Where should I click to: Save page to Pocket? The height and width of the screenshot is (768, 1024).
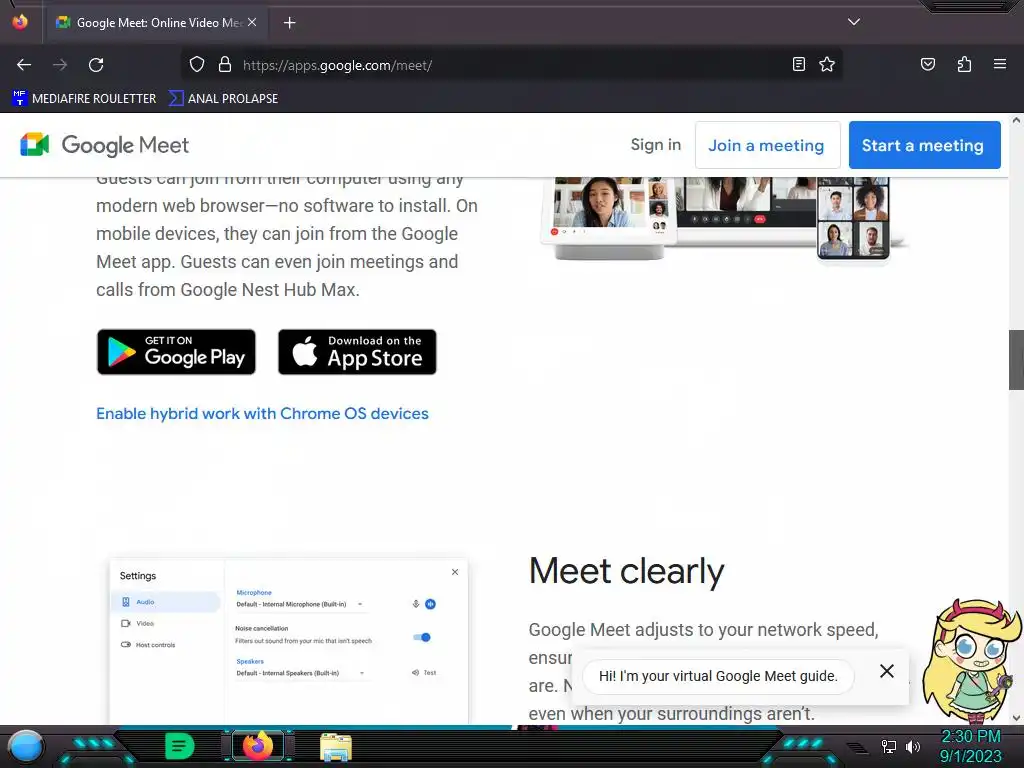pos(927,64)
